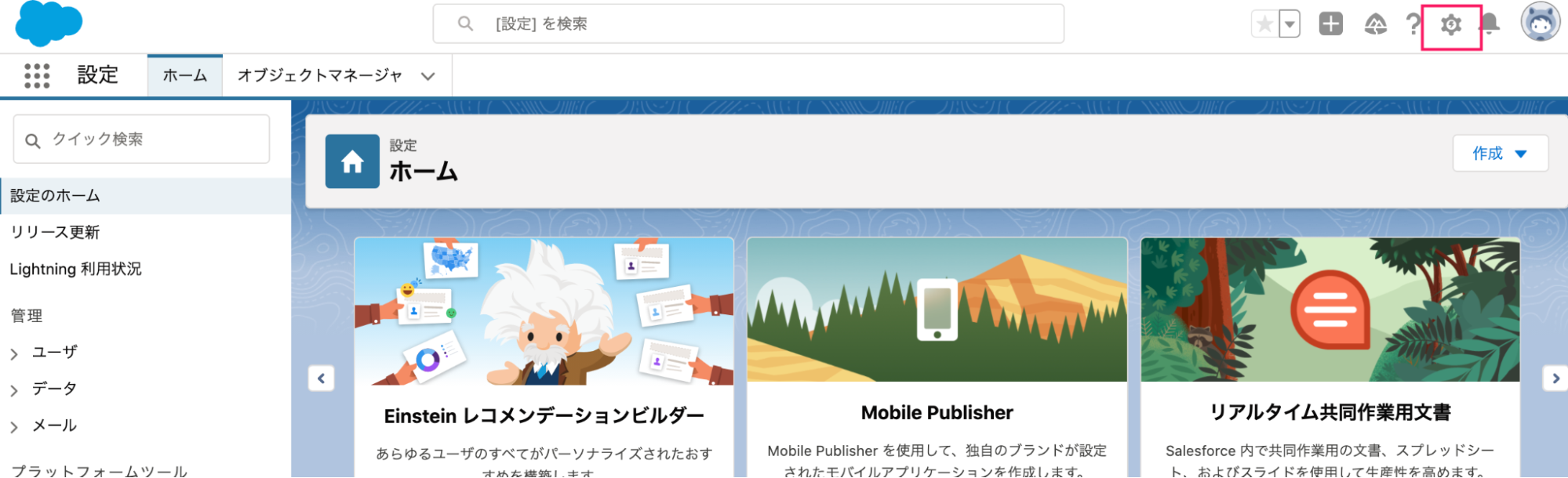Viewport: 1568px width, 478px height.
Task: Click the magnifier icon in クイック検索
Action: coord(33,141)
